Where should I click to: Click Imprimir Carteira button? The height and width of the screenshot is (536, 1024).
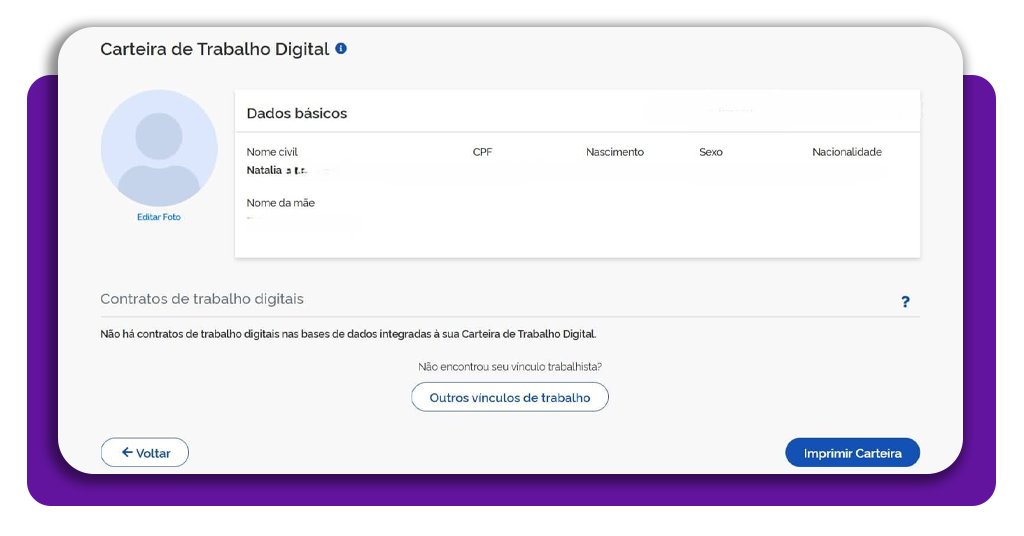pos(852,452)
